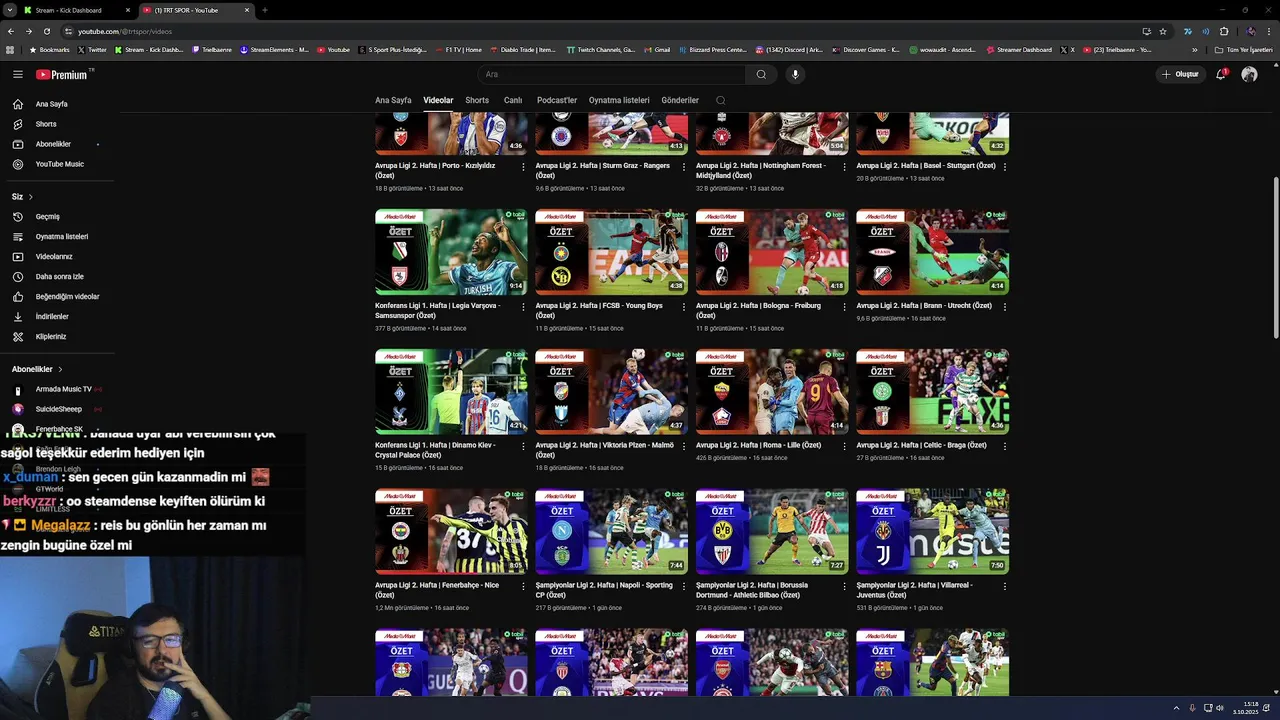1280x720 pixels.
Task: Switch to the Stream - Kick Dashboard browser tab
Action: coord(77,10)
